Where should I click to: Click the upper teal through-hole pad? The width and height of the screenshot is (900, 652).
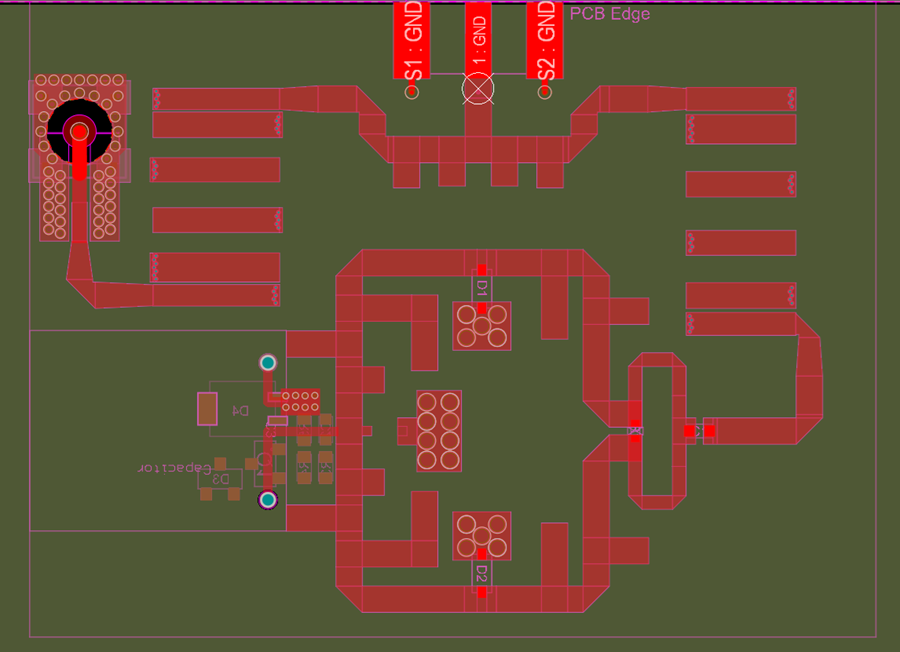(267, 363)
